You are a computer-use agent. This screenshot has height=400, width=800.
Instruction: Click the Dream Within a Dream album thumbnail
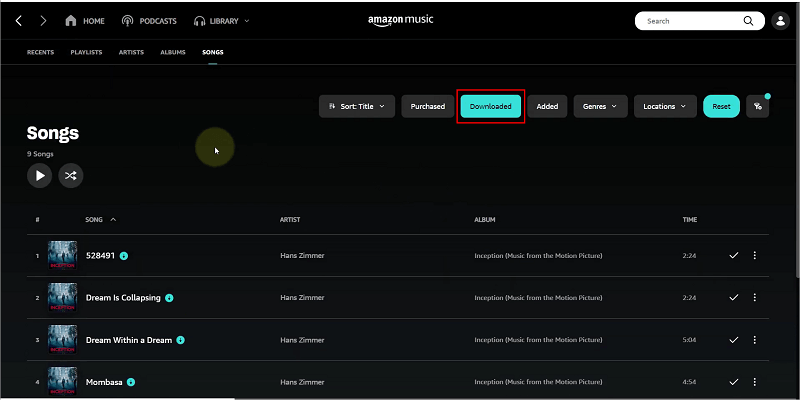(63, 340)
